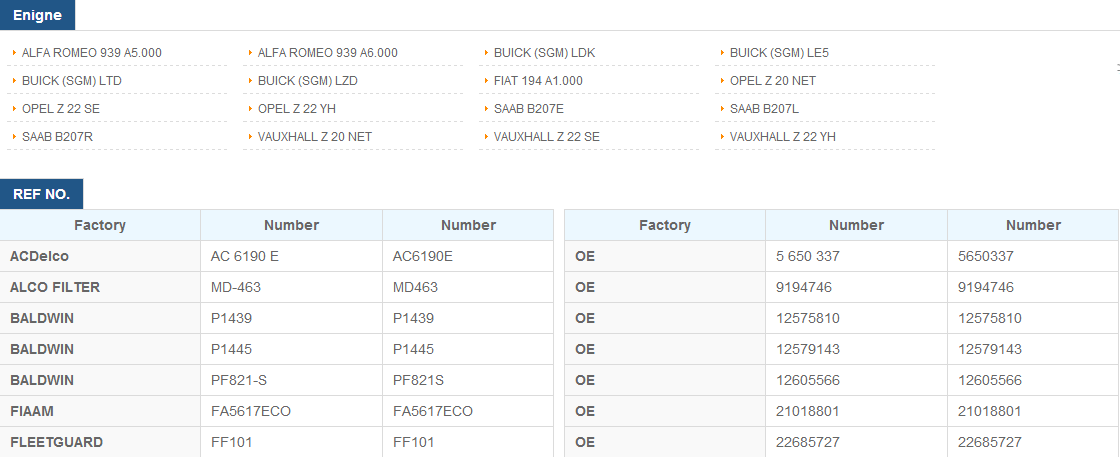Select SAAB B207R engine link
This screenshot has height=457, width=1120.
pyautogui.click(x=57, y=136)
